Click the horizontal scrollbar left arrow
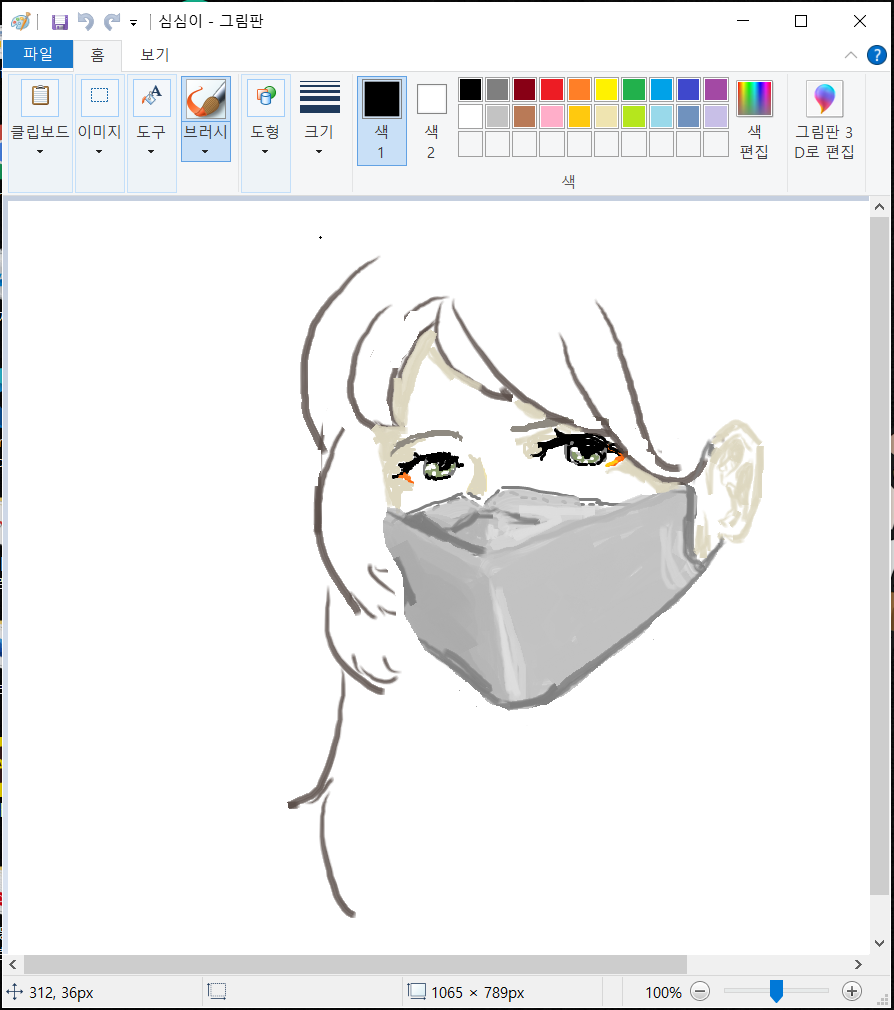The image size is (894, 1010). click(x=13, y=964)
